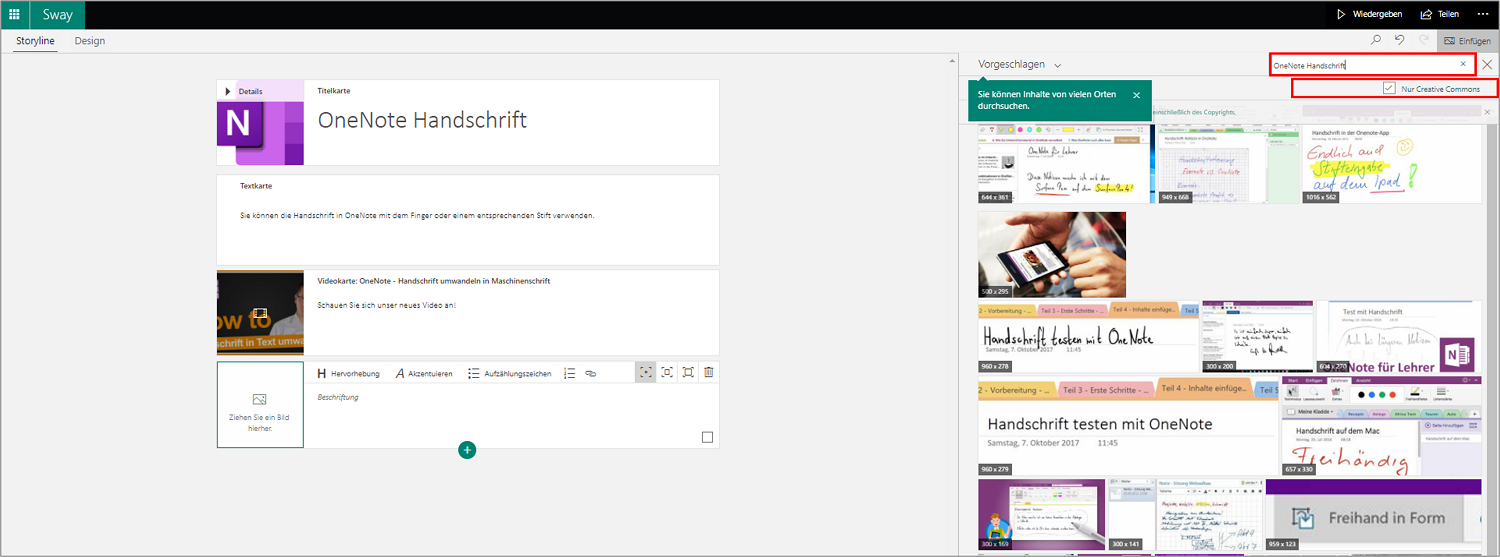Image resolution: width=1500 pixels, height=557 pixels.
Task: Delete the image card with trash icon
Action: pos(709,372)
